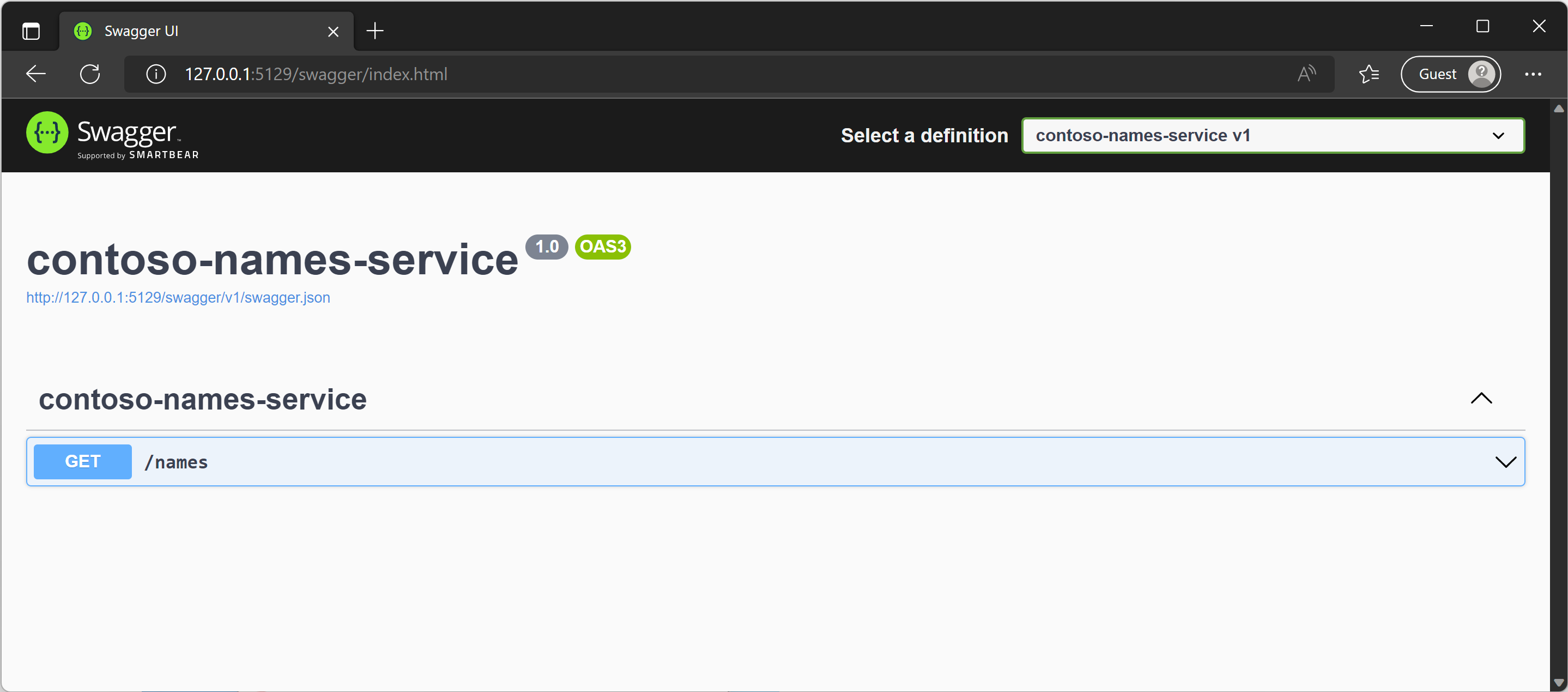1568x692 pixels.
Task: Open the Select a definition dropdown
Action: coord(1272,135)
